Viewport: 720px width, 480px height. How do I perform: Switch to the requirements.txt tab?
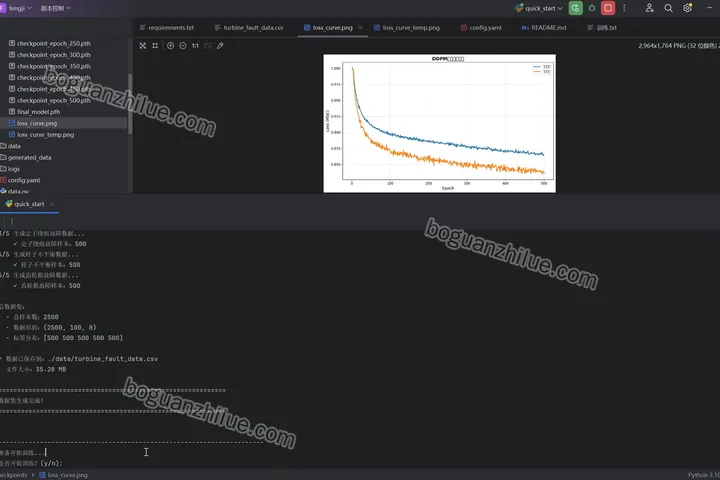pos(167,28)
